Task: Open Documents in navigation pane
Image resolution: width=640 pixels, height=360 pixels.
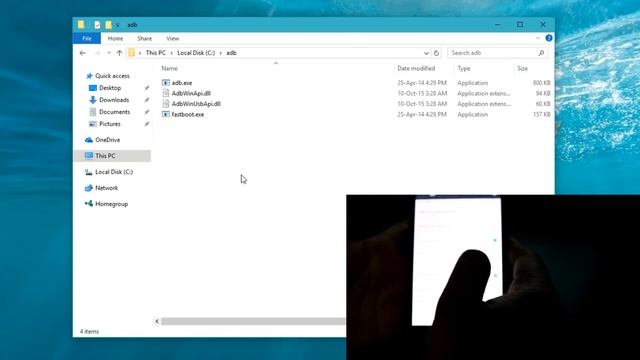Action: [x=114, y=112]
